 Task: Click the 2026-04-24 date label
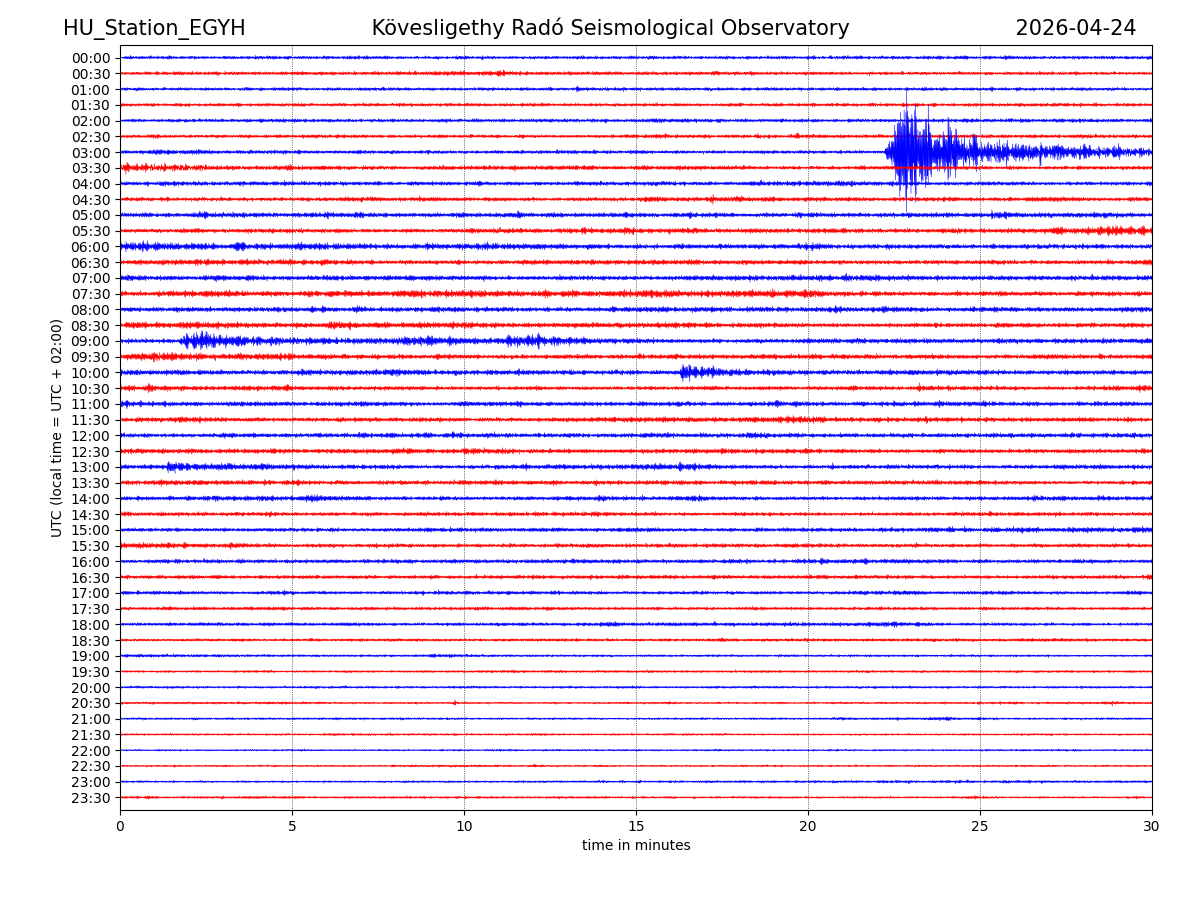tap(1075, 28)
